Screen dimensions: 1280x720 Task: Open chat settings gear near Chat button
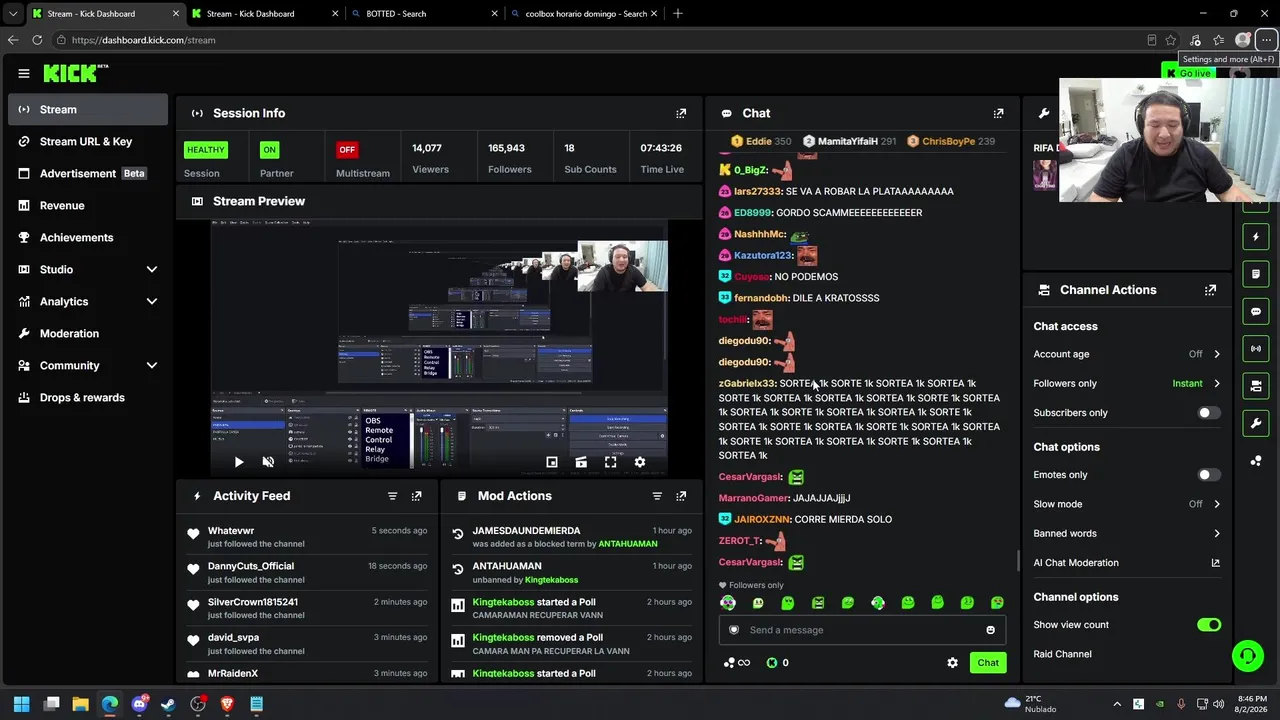952,662
